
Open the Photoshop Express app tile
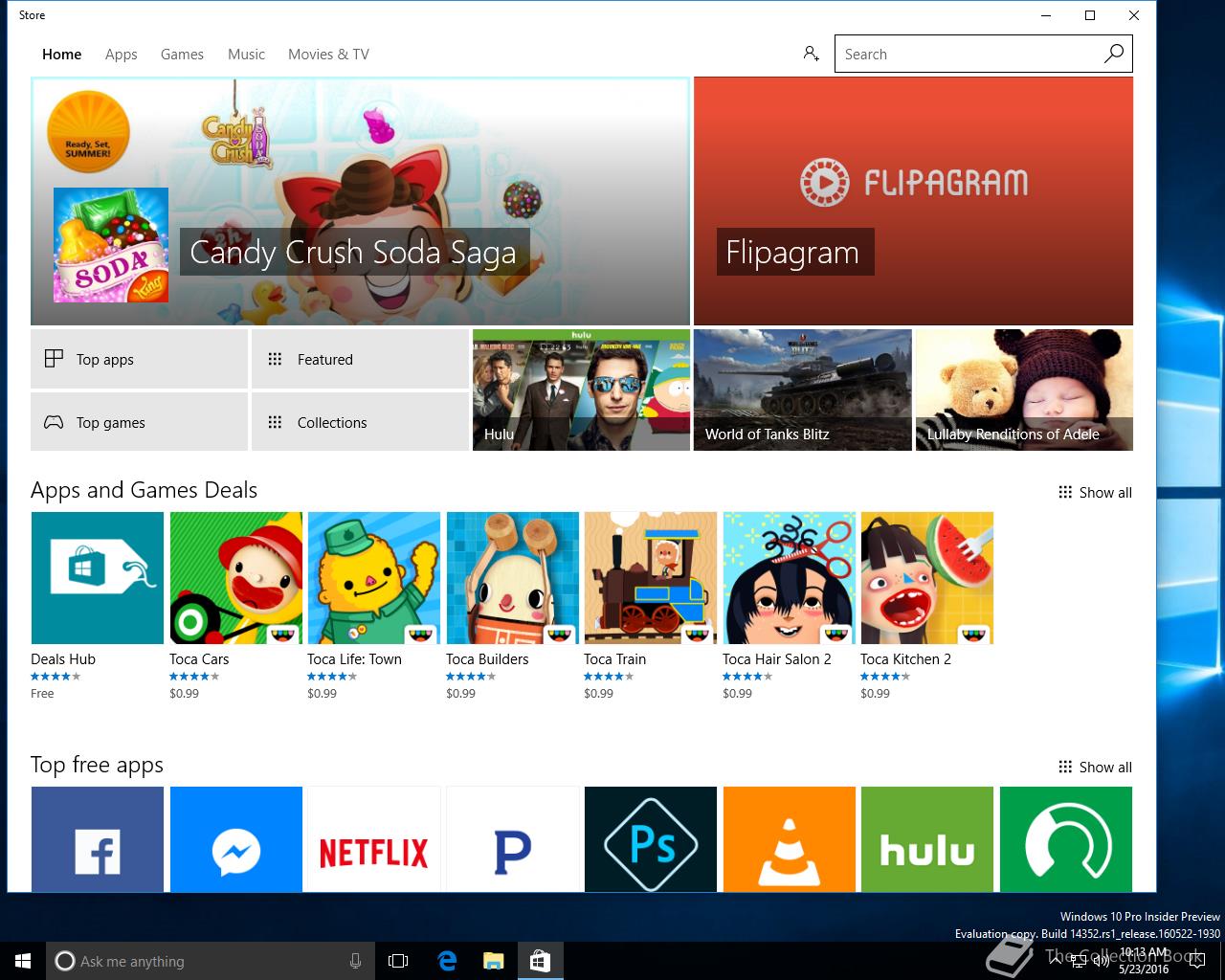pyautogui.click(x=651, y=839)
